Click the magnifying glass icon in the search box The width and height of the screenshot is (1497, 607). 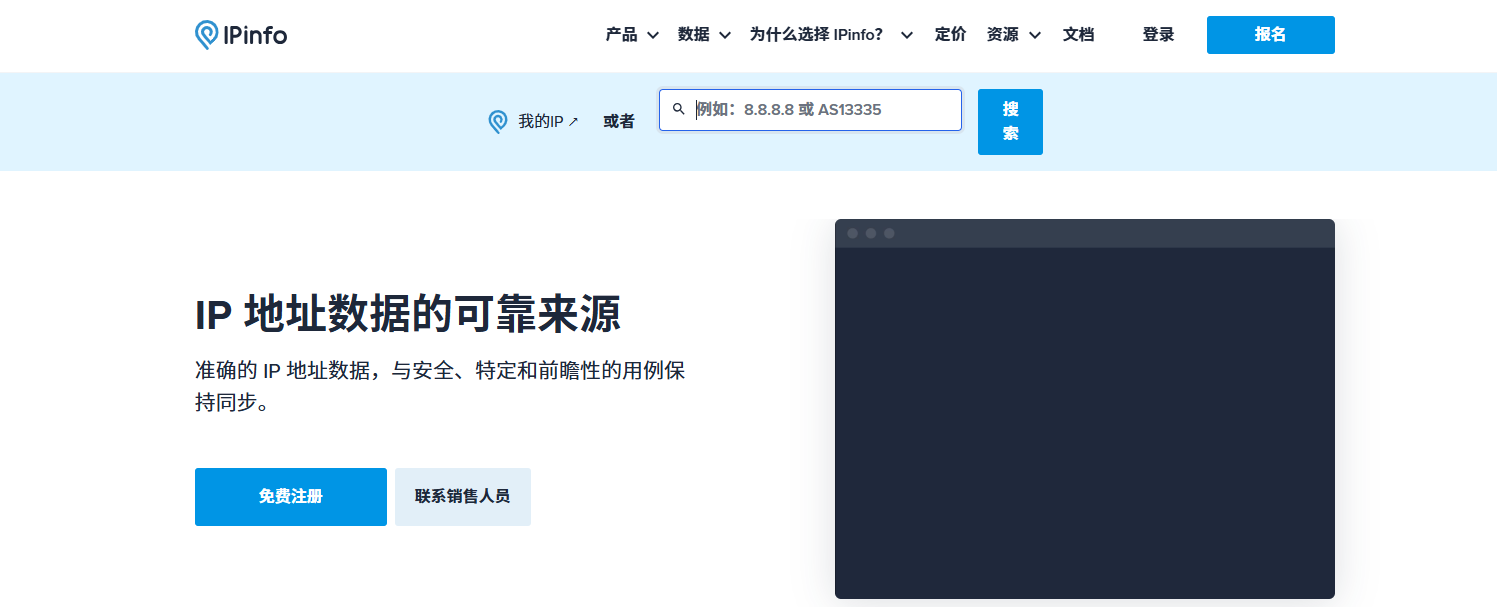coord(679,109)
